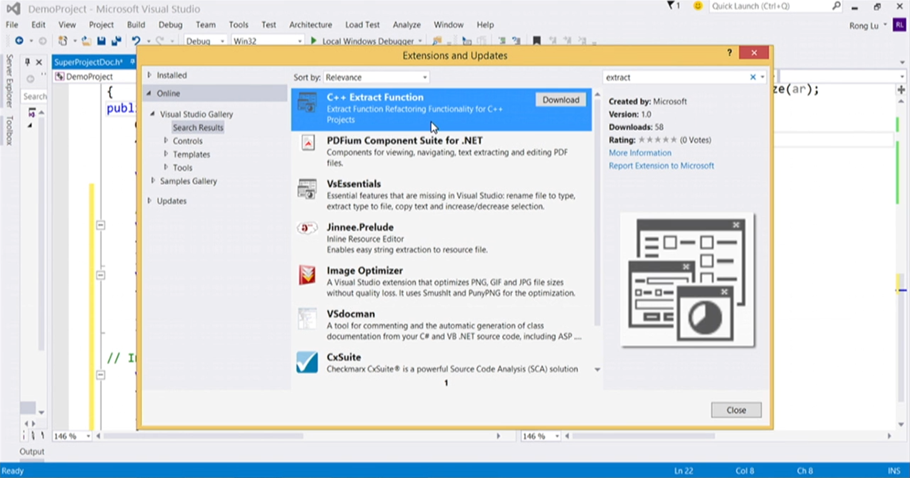
Task: Expand the Updates category
Action: 149,200
